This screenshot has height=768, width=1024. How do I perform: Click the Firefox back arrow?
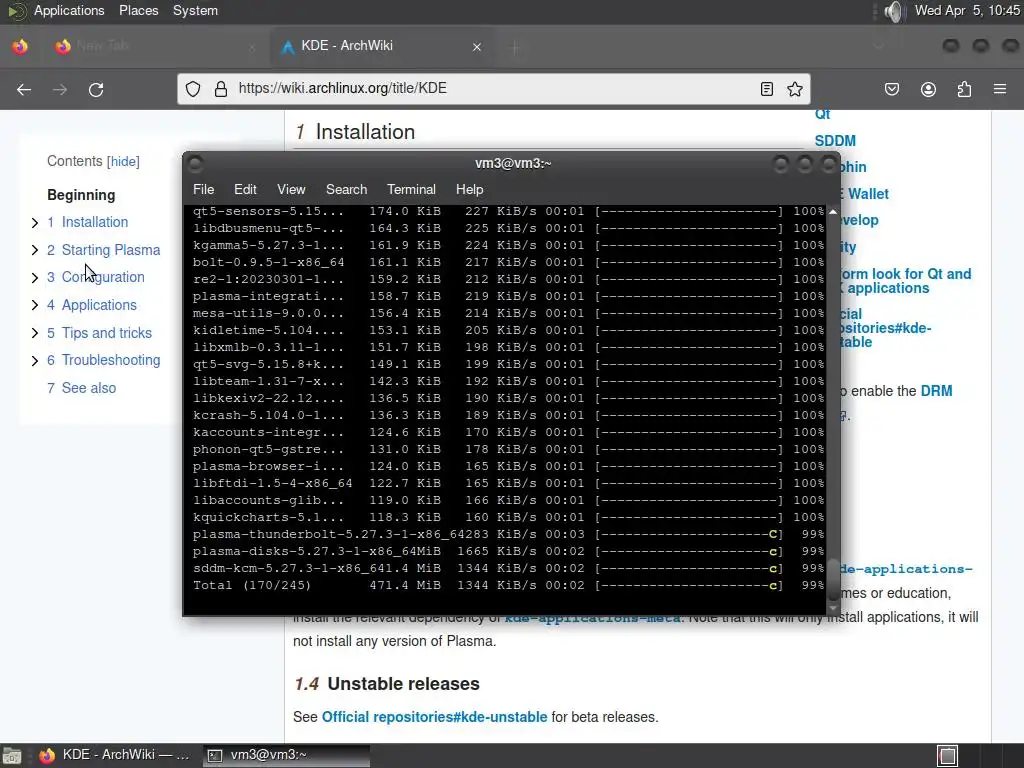point(24,89)
